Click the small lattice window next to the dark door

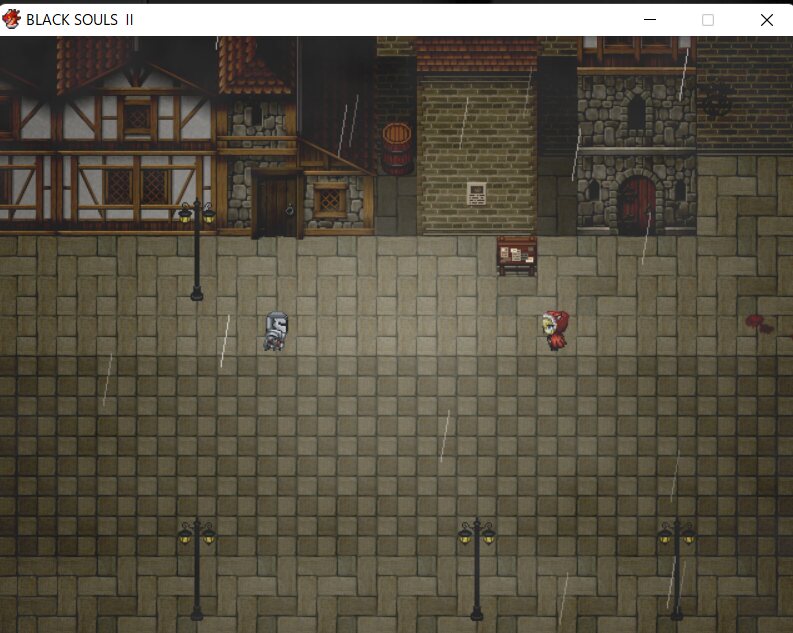(330, 201)
